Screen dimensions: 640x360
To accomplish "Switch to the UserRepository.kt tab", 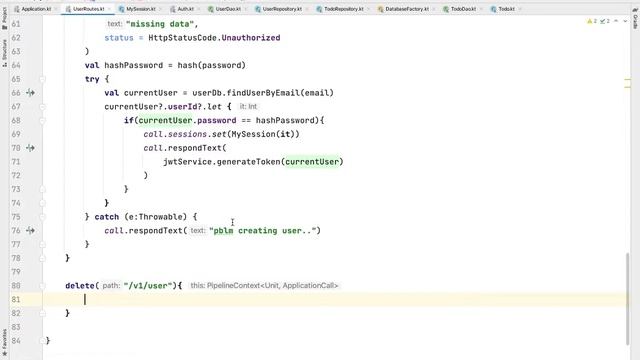I will coord(282,9).
